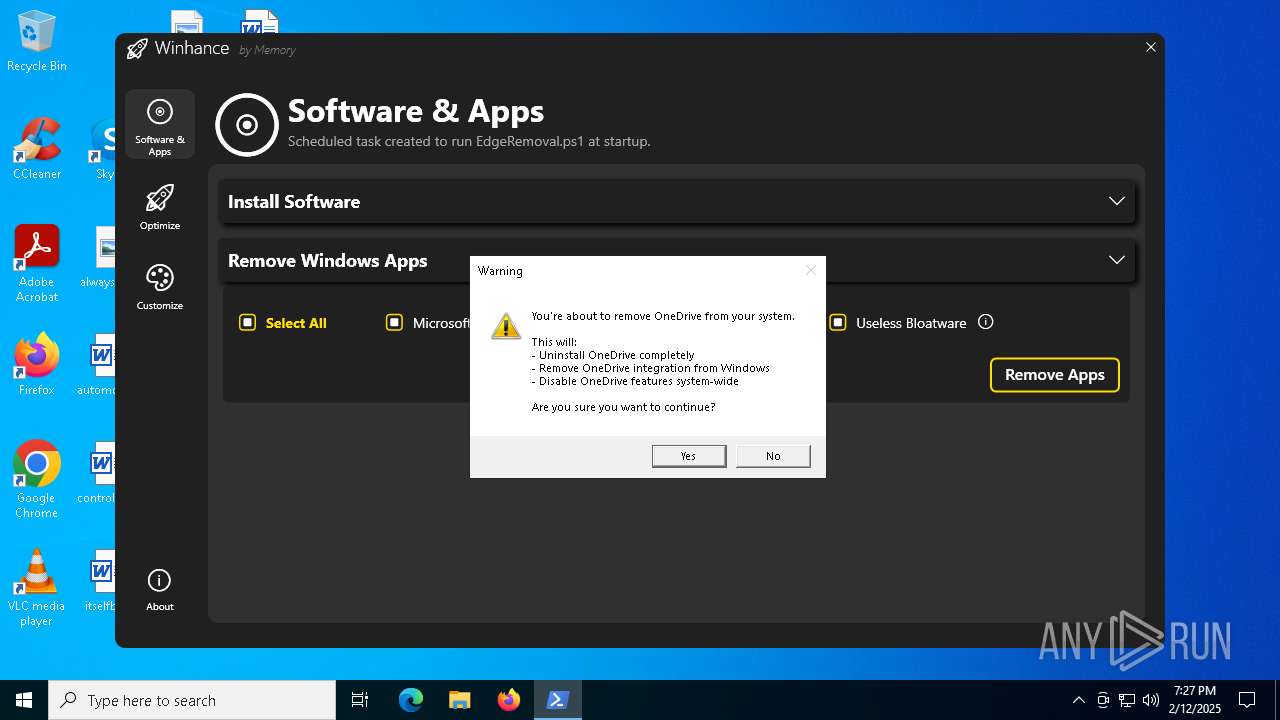Open the Software & Apps sidebar section

160,125
